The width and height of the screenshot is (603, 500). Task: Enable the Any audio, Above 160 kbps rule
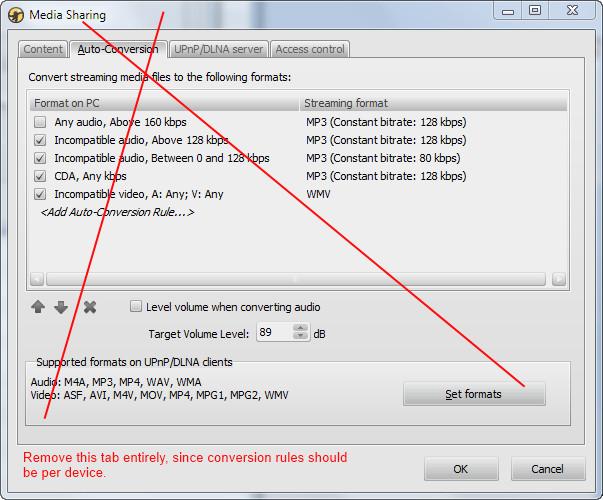tap(40, 122)
